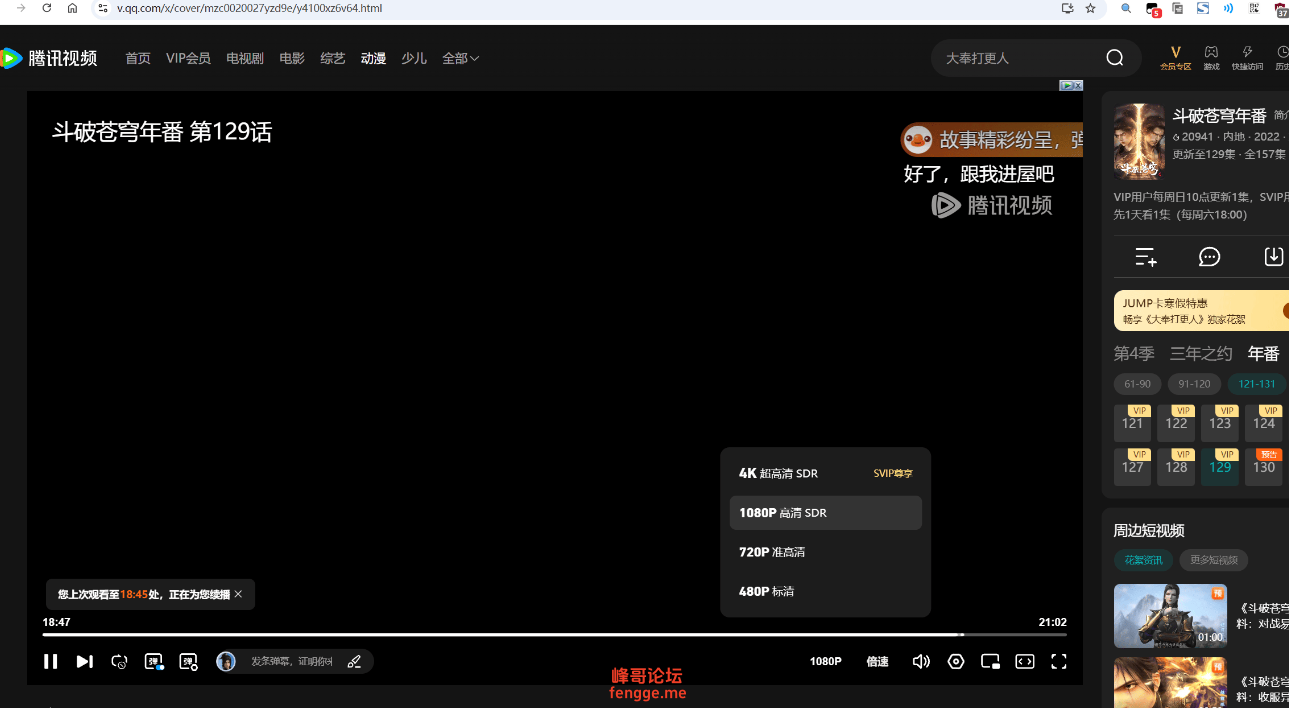Switch to 三年之约 season tab
The width and height of the screenshot is (1289, 708).
click(1201, 353)
